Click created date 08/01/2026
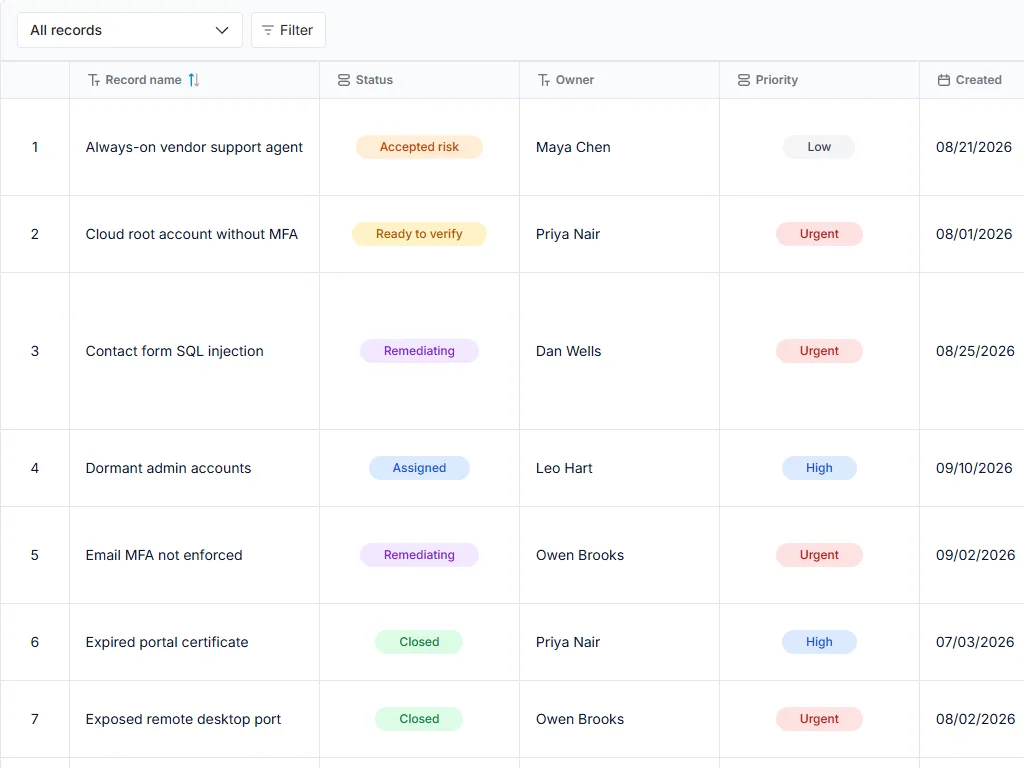 (x=974, y=234)
